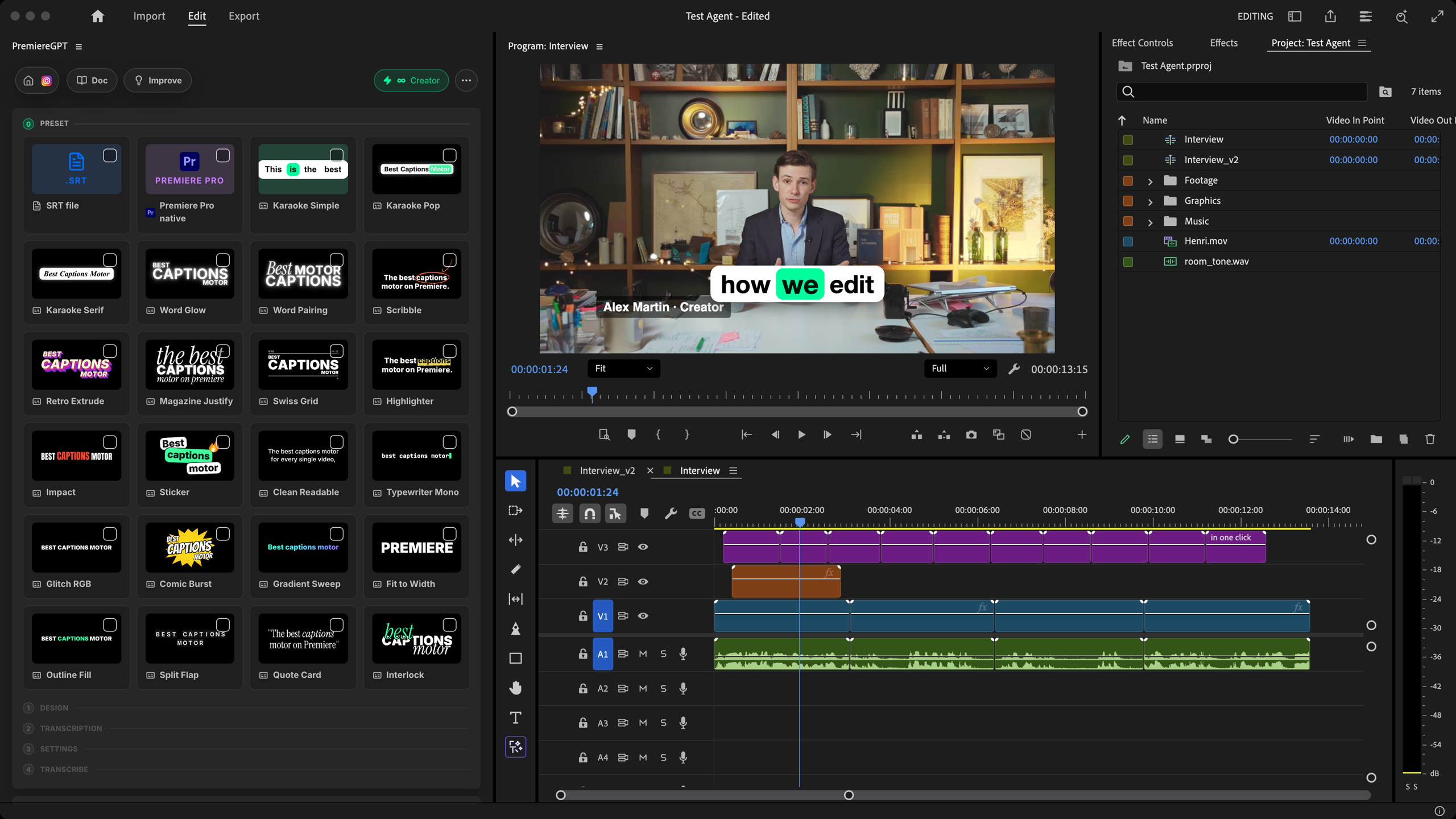1456x819 pixels.
Task: Click the Improve button
Action: 158,80
